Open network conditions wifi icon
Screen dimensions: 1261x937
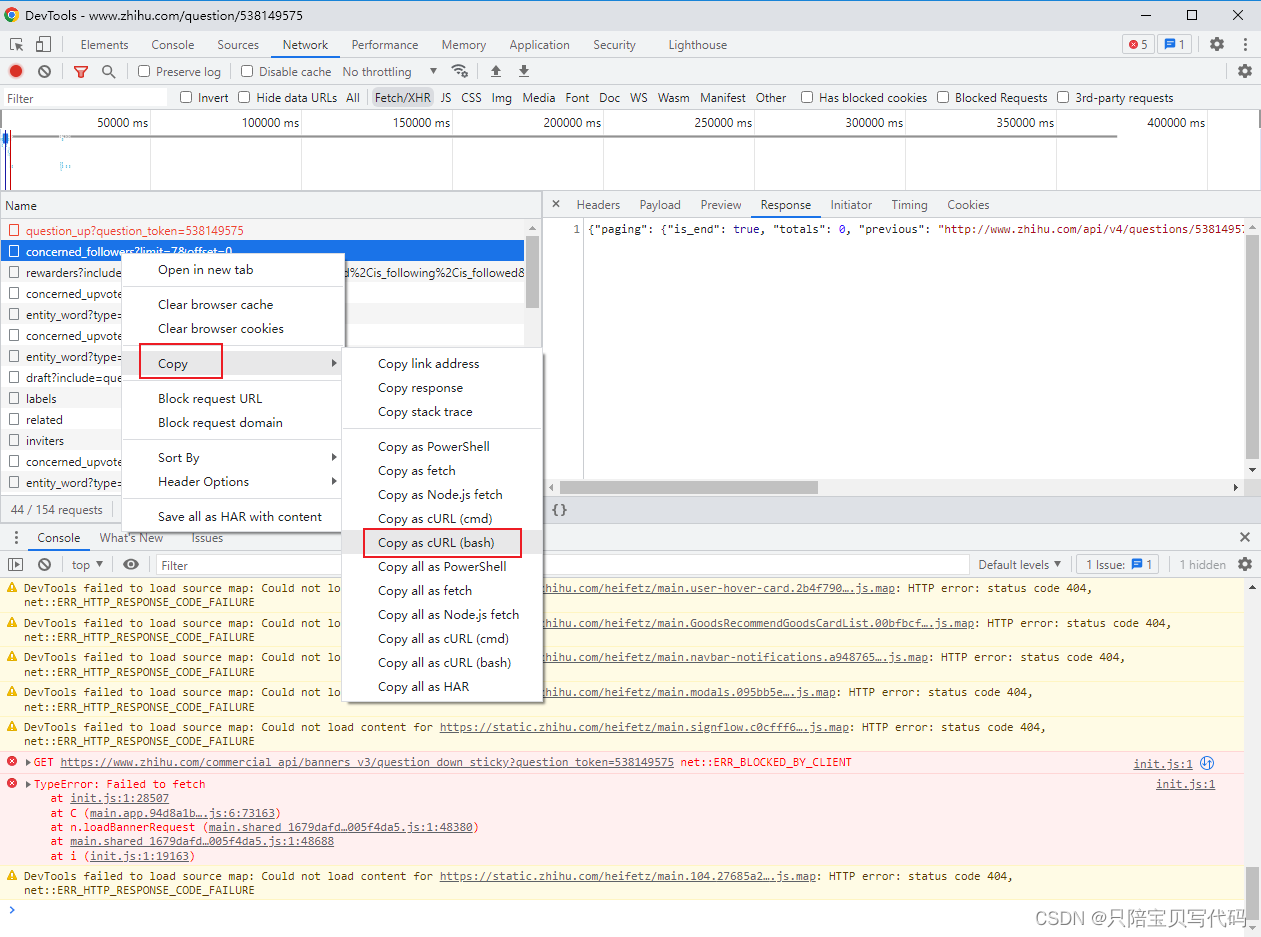click(x=460, y=71)
